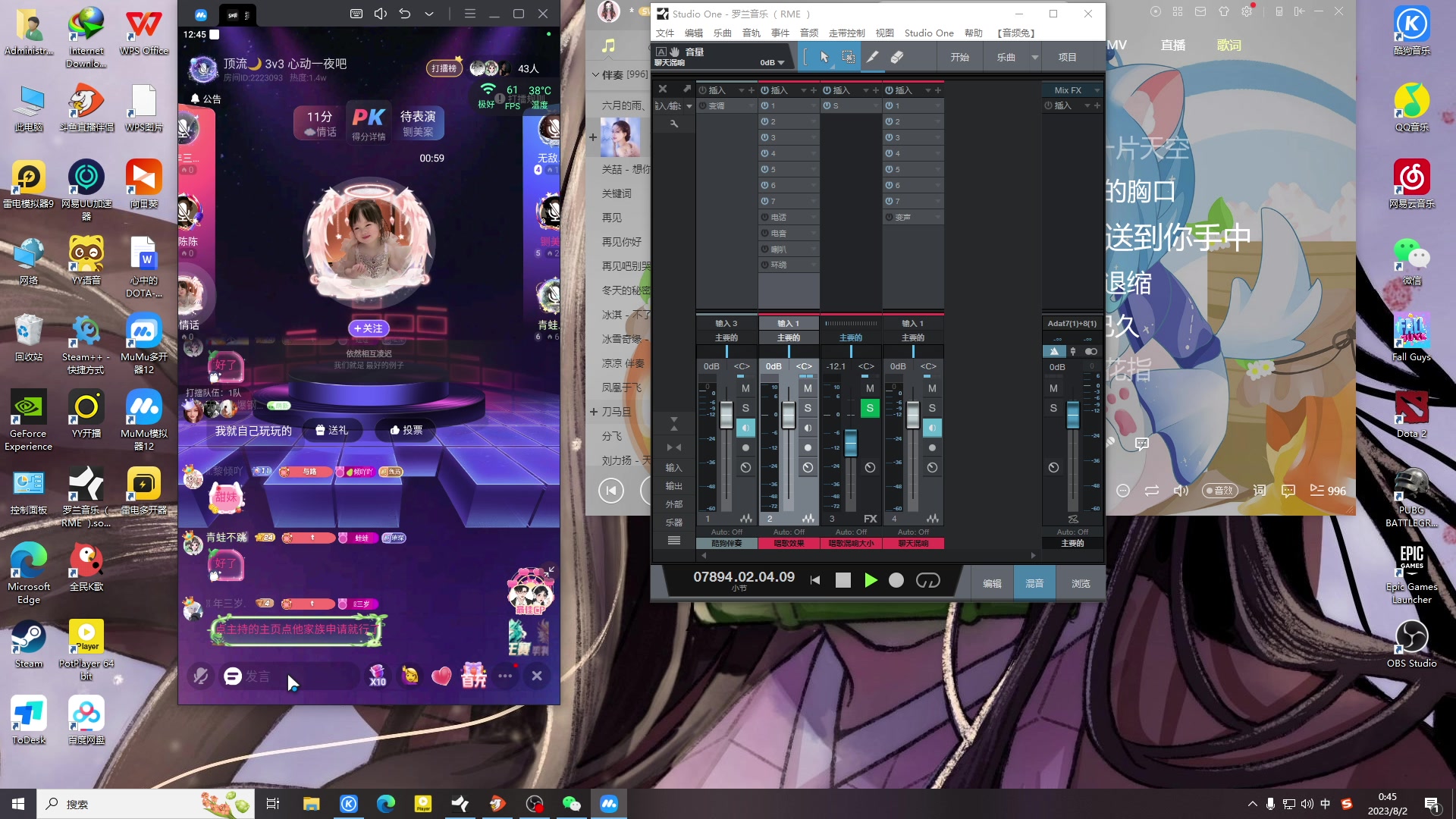Click the main output channel fader
This screenshot has height=819, width=1456.
pos(1072,415)
